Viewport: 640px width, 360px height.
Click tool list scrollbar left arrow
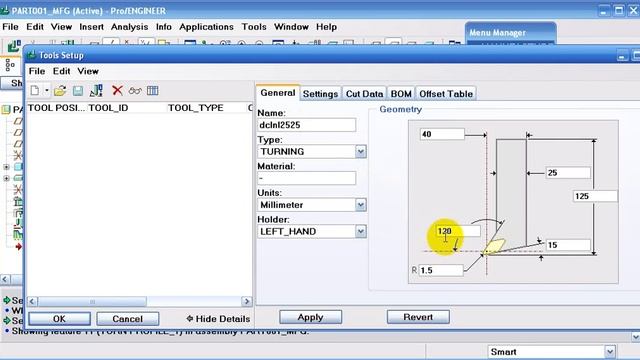32,301
